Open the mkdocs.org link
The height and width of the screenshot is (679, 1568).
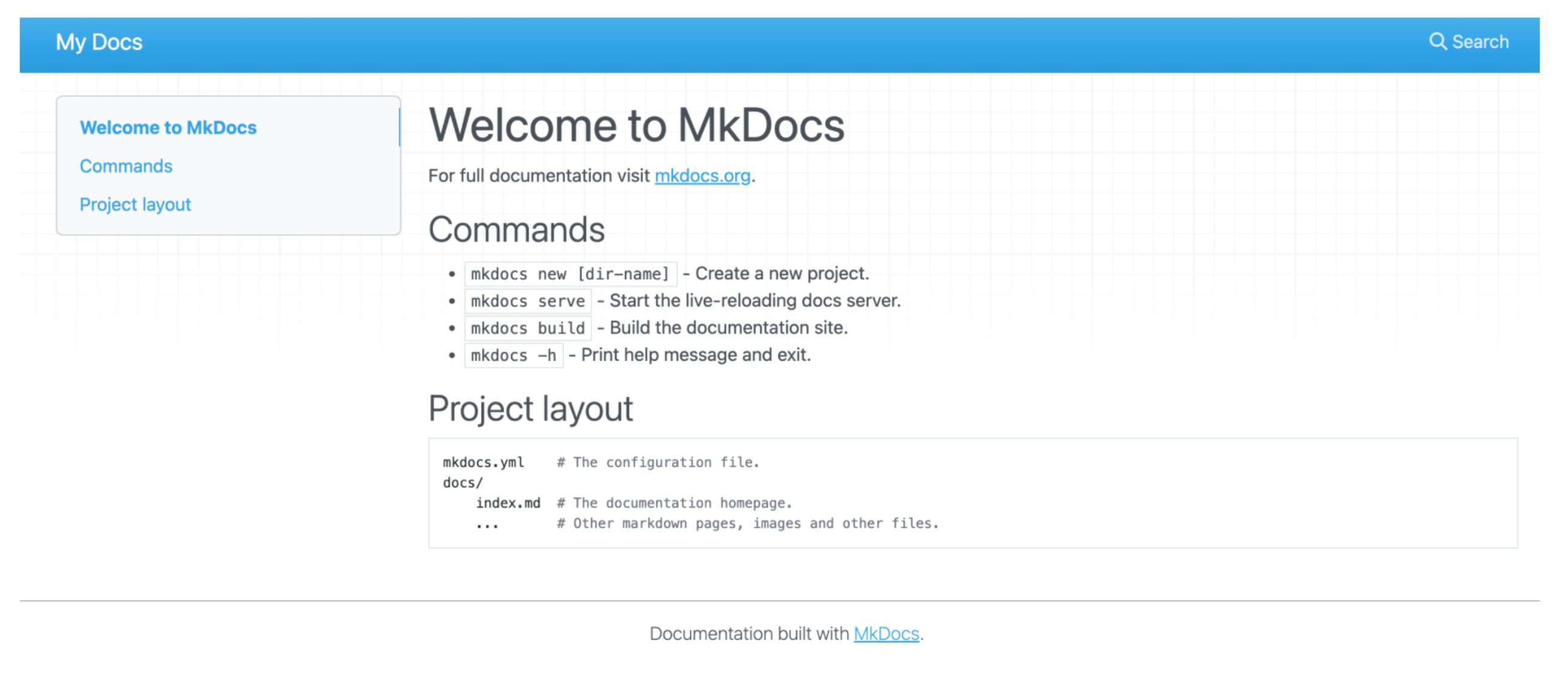702,175
